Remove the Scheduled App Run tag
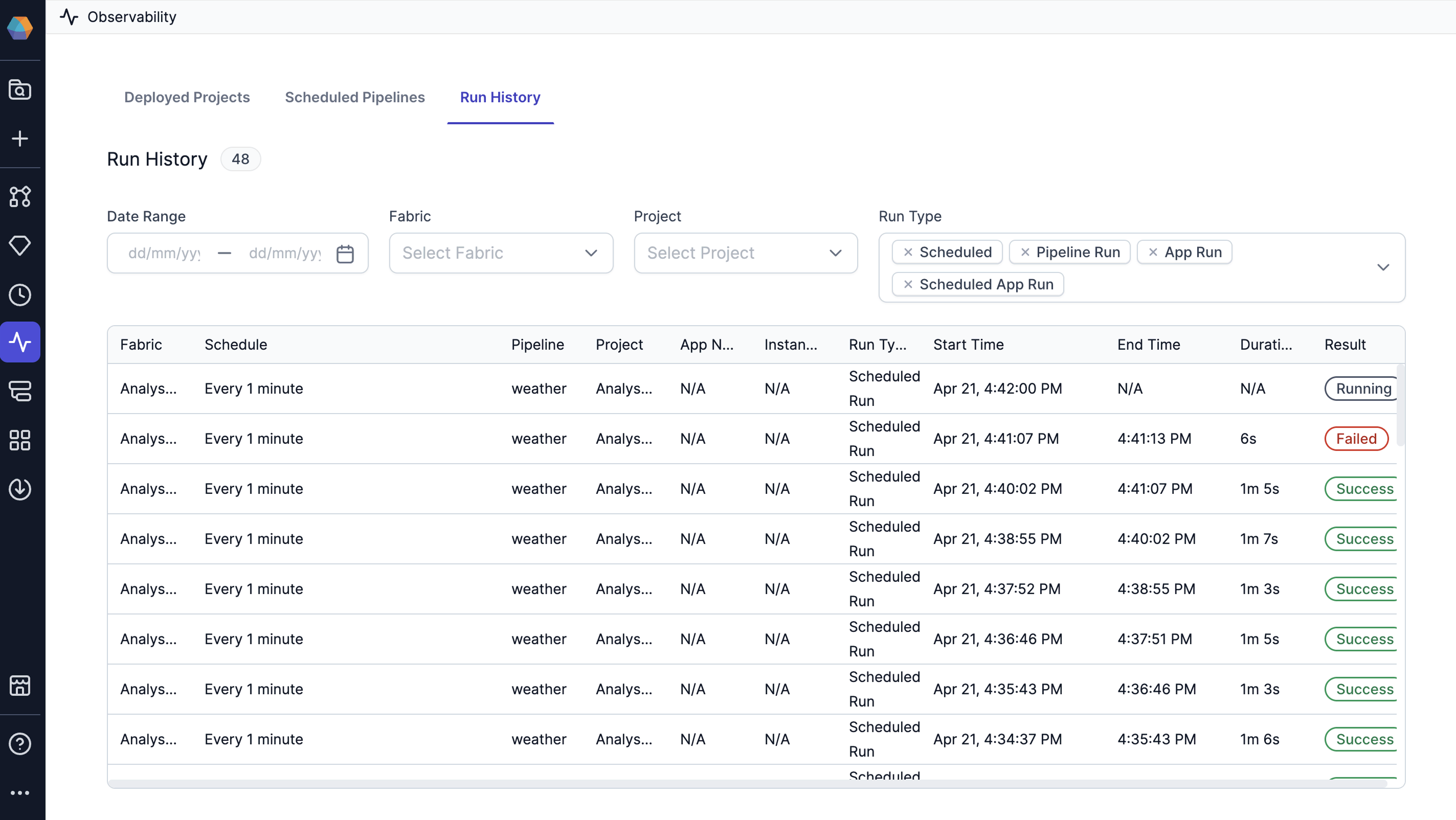Image resolution: width=1456 pixels, height=820 pixels. [x=908, y=284]
